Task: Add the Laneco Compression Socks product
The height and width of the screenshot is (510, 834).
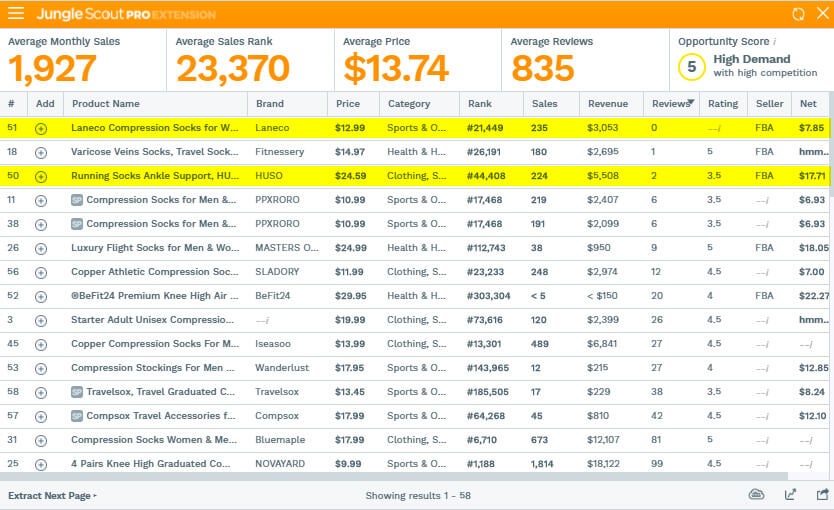Action: [41, 129]
